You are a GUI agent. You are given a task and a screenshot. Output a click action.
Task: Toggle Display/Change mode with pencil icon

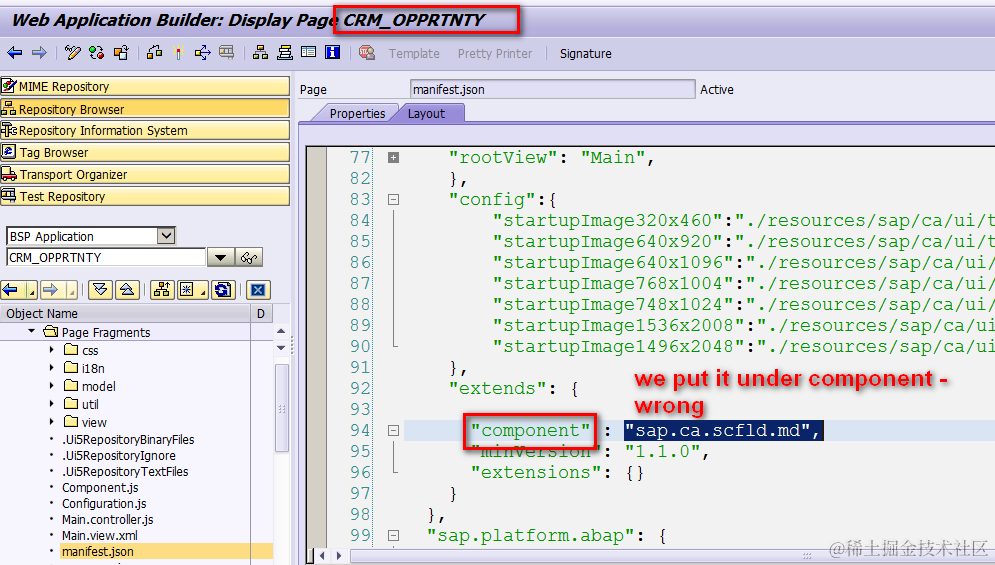click(x=72, y=53)
